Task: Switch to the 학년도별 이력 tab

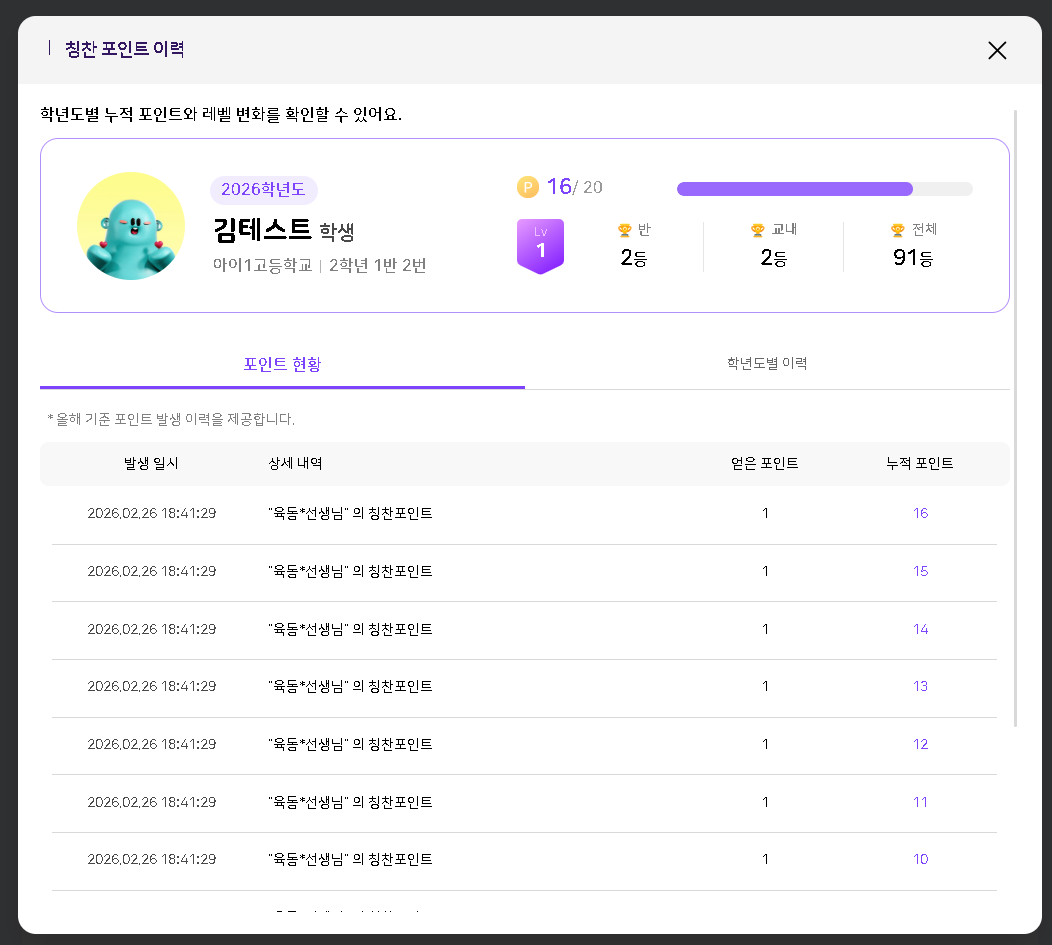Action: pyautogui.click(x=767, y=364)
